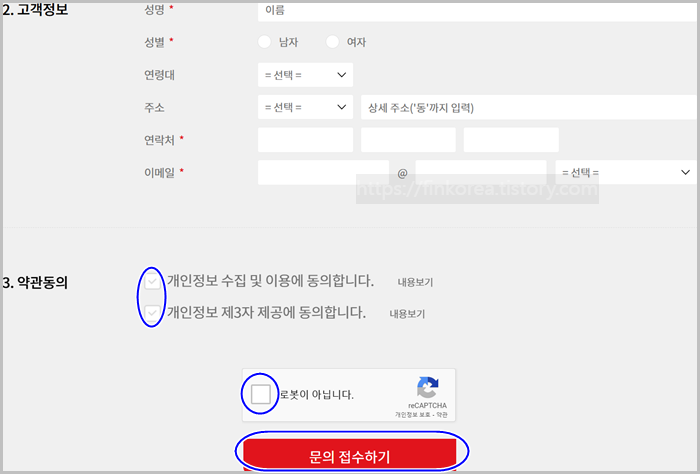Select the 여자 radio button

[x=333, y=42]
